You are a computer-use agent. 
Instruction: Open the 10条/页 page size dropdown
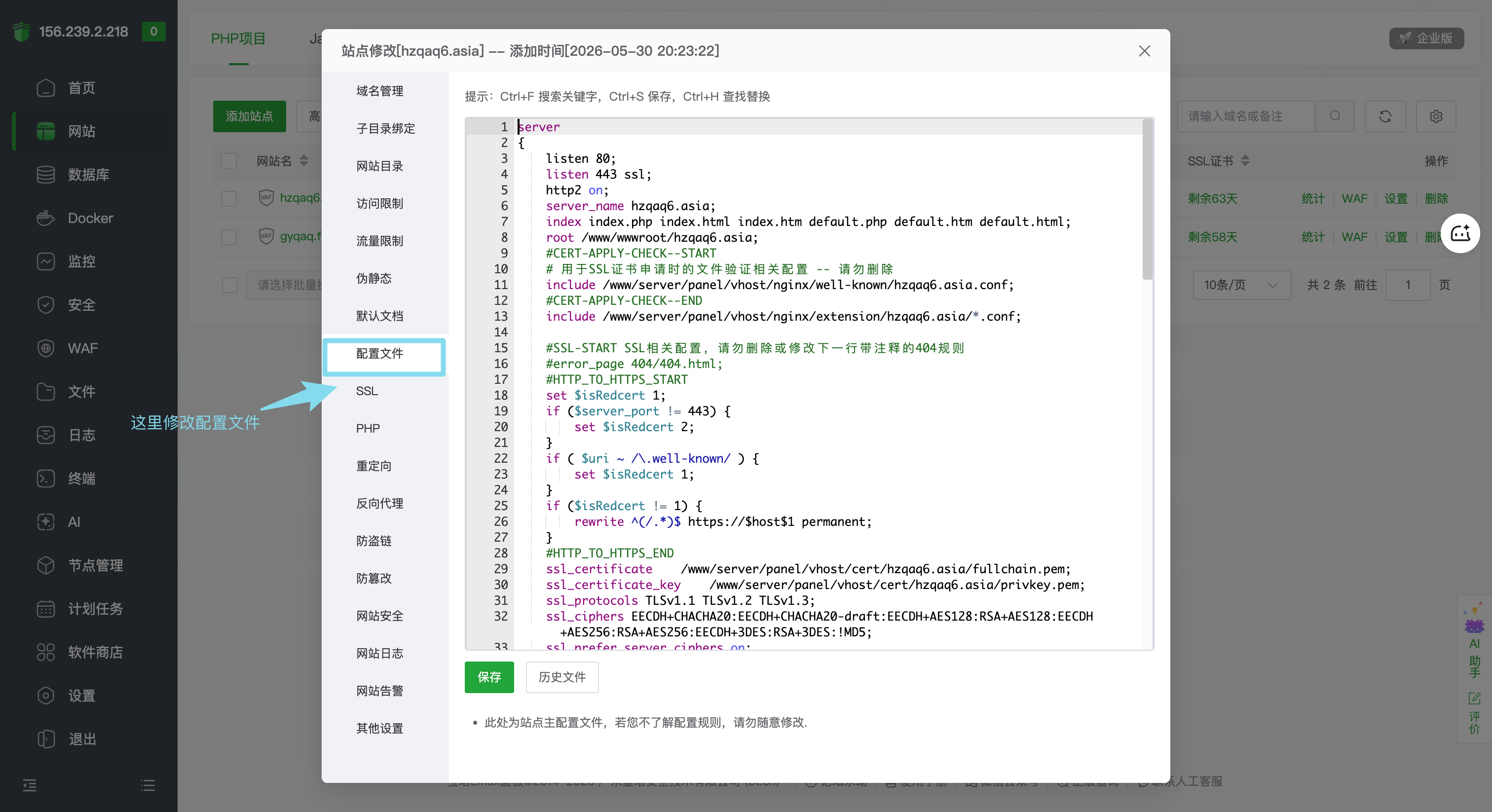[x=1242, y=285]
